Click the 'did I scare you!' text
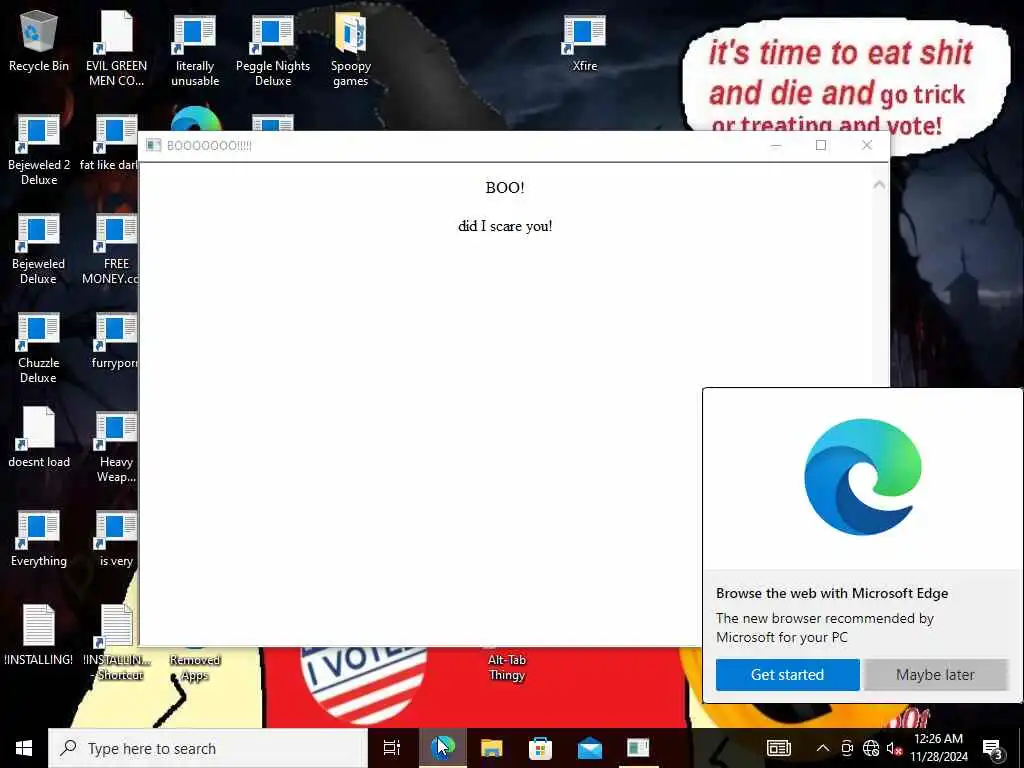This screenshot has height=768, width=1024. coord(505,226)
